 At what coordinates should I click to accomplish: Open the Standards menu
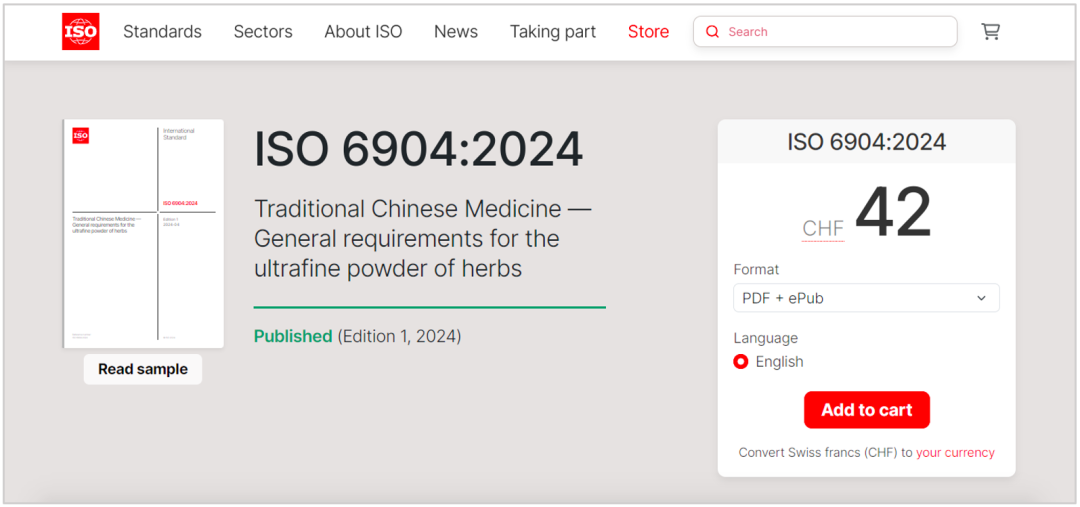[x=162, y=32]
